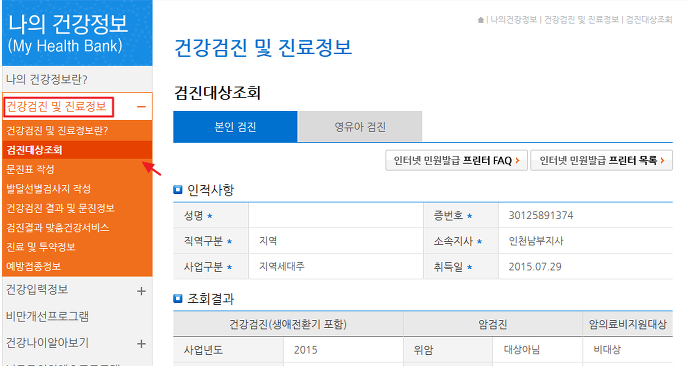Expand 건강나이알아보기 plus icon
The height and width of the screenshot is (366, 690).
coord(141,344)
